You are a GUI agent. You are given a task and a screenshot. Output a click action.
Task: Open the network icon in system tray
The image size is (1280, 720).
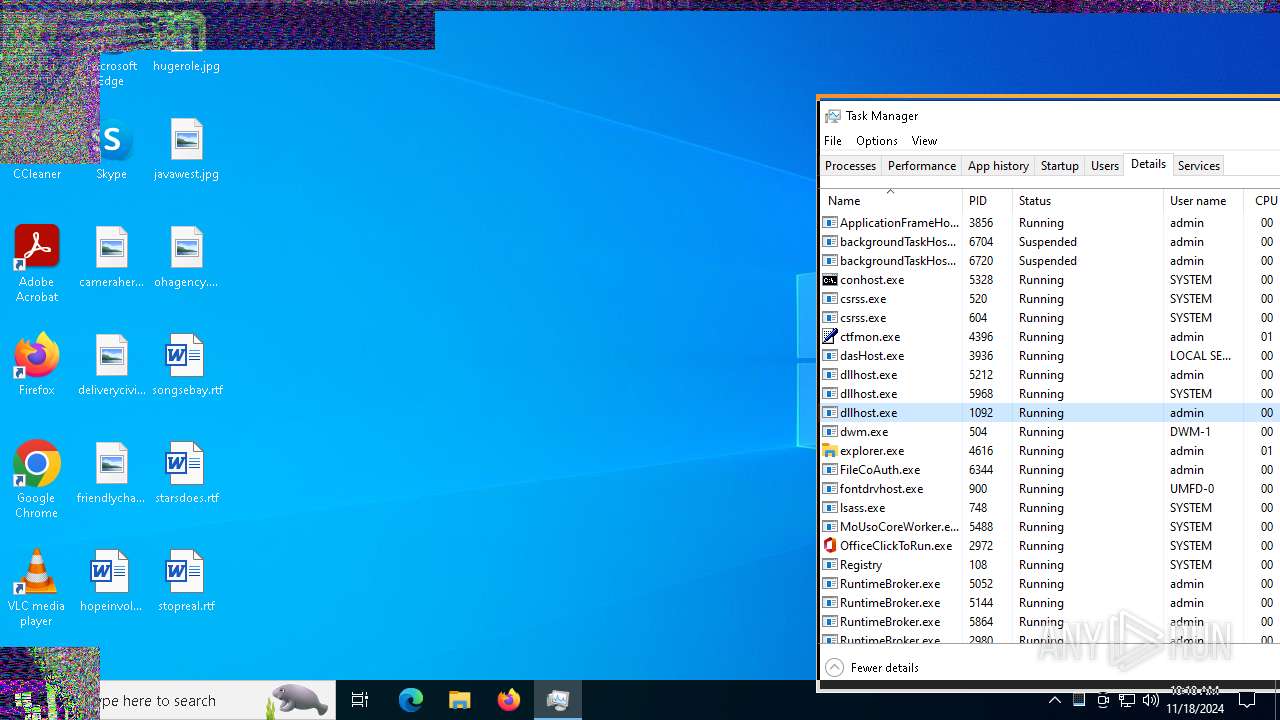pyautogui.click(x=1127, y=700)
